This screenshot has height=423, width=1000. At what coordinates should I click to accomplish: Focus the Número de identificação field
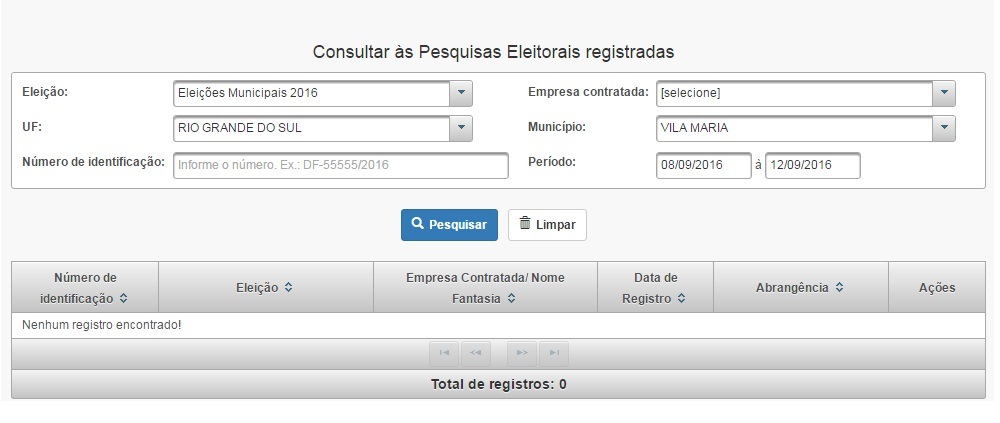pyautogui.click(x=341, y=165)
